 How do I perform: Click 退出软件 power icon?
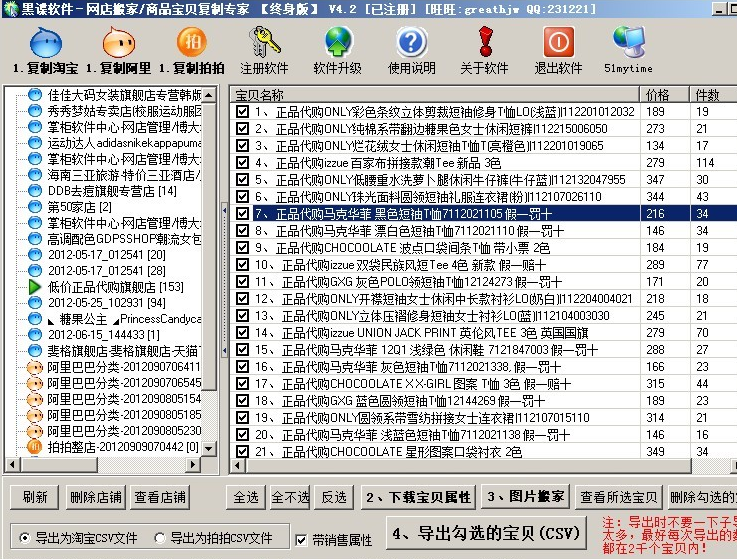(558, 42)
